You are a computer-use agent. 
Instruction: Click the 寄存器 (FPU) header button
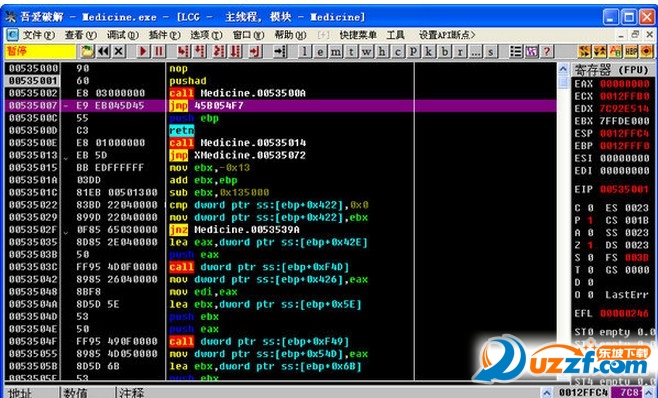pos(613,70)
